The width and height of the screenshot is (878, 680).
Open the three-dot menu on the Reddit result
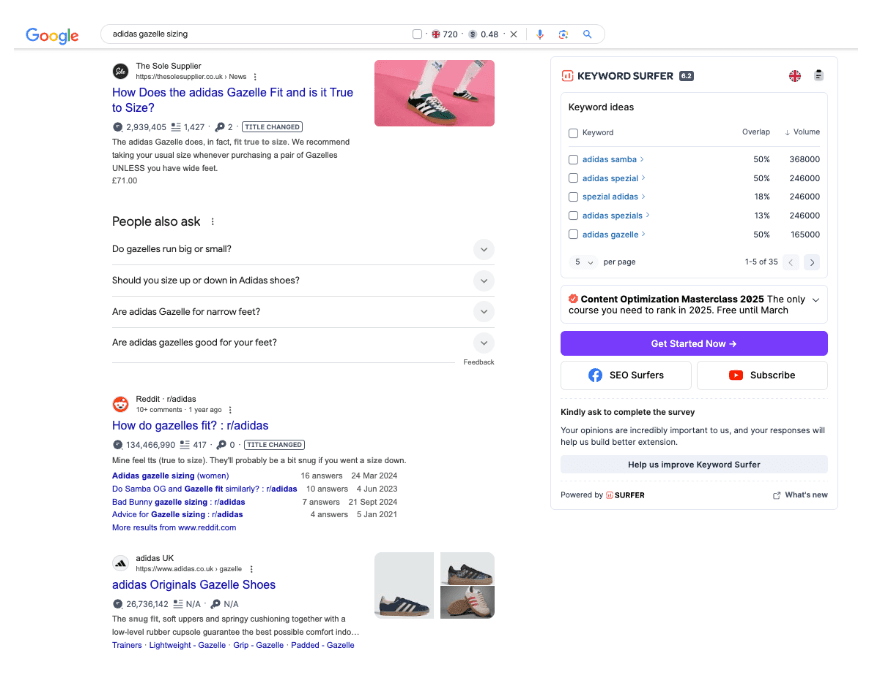click(x=230, y=409)
